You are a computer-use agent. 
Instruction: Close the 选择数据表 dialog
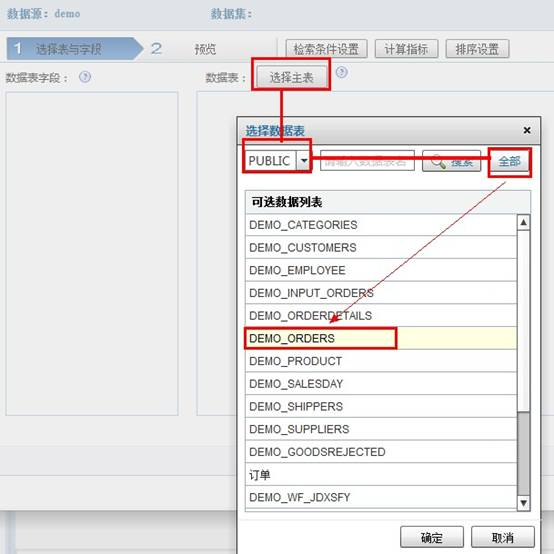pos(527,130)
